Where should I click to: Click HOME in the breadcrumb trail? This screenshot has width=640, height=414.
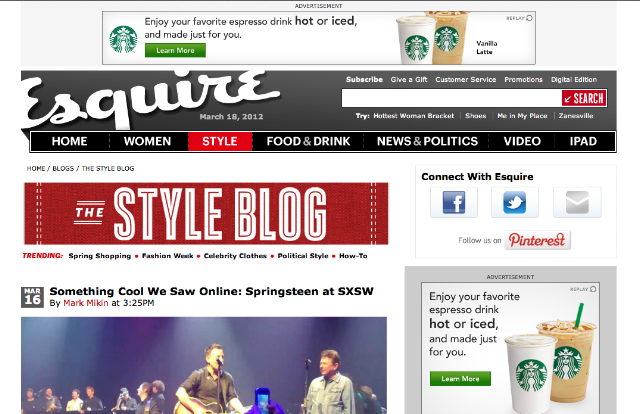(36, 169)
